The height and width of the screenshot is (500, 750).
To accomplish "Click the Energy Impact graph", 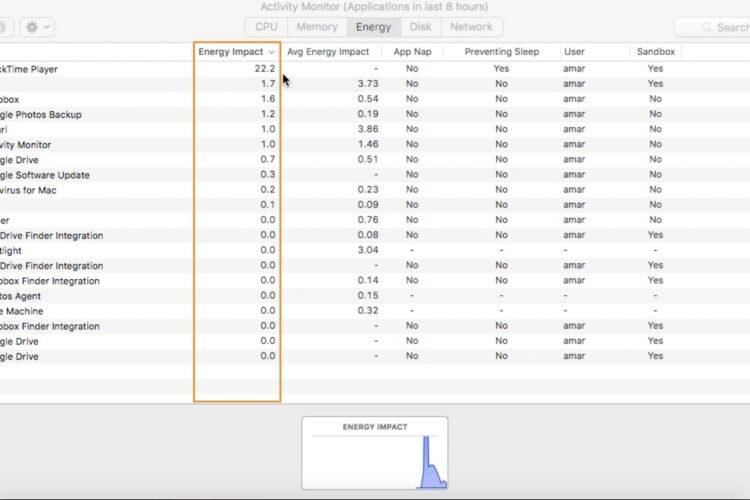I will pos(375,453).
